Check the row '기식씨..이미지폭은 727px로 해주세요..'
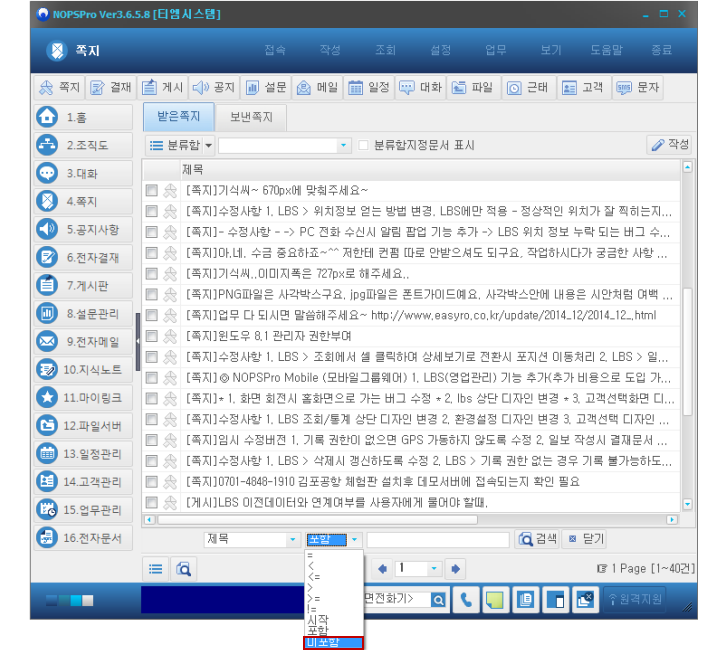 click(x=152, y=274)
